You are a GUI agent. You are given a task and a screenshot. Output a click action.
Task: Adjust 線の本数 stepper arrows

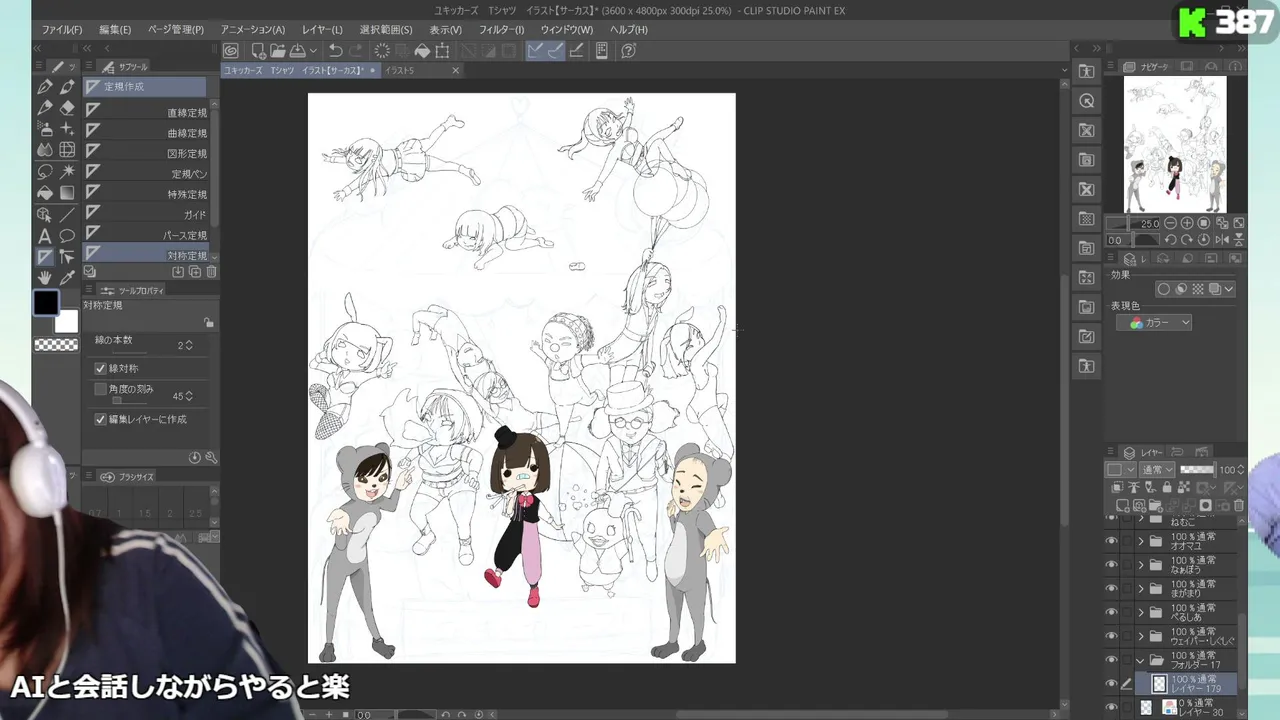coord(189,345)
